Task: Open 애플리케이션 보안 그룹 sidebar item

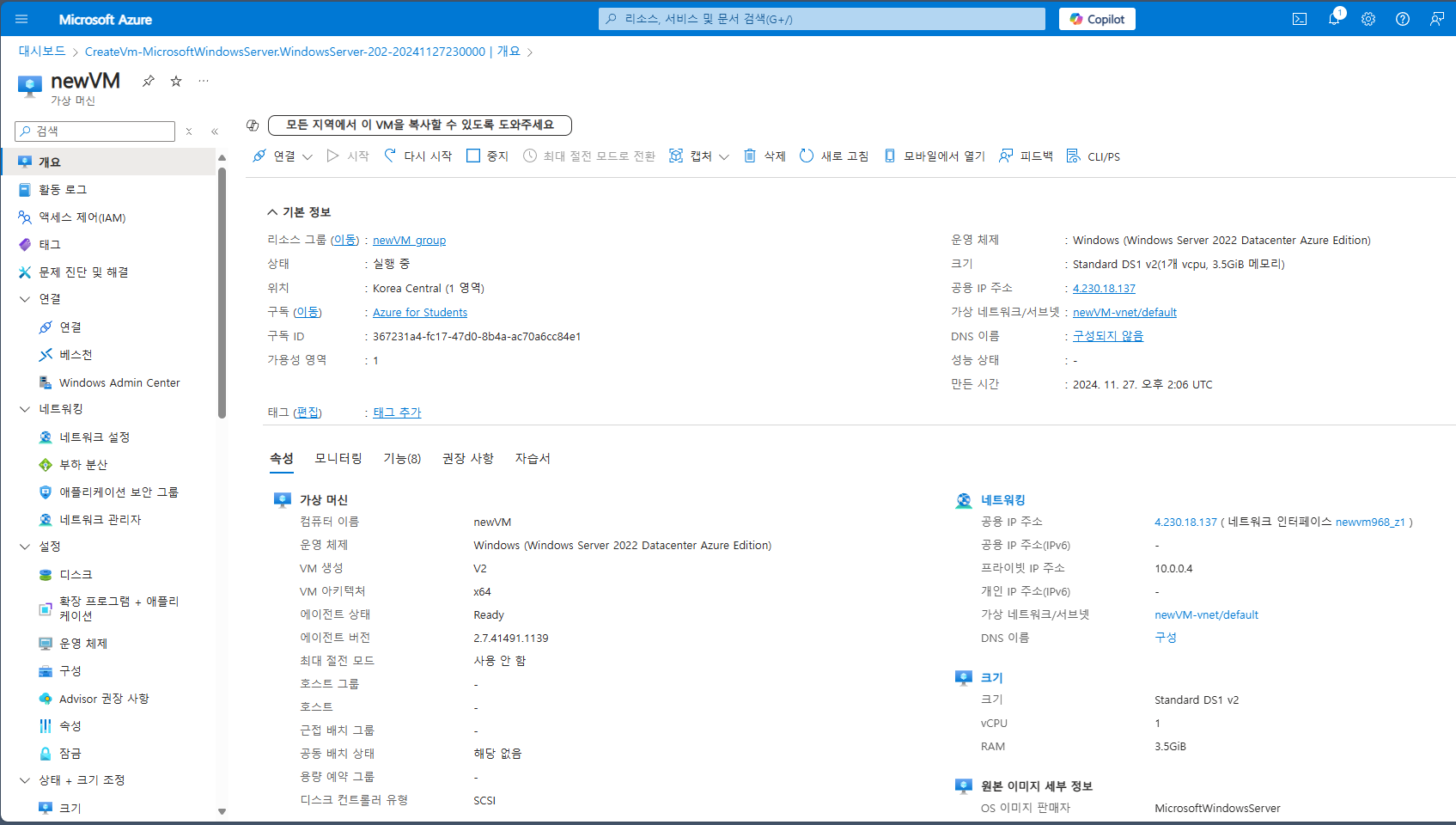Action: (108, 492)
